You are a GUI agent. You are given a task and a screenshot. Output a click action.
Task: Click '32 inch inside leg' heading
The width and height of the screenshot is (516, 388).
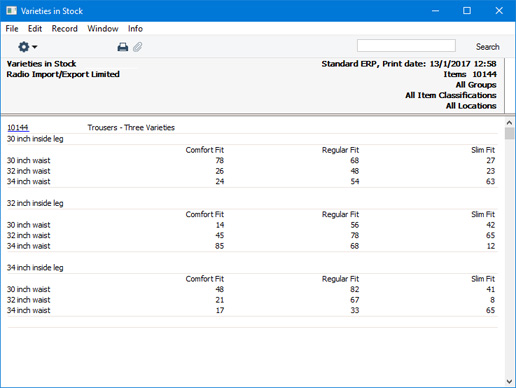35,203
